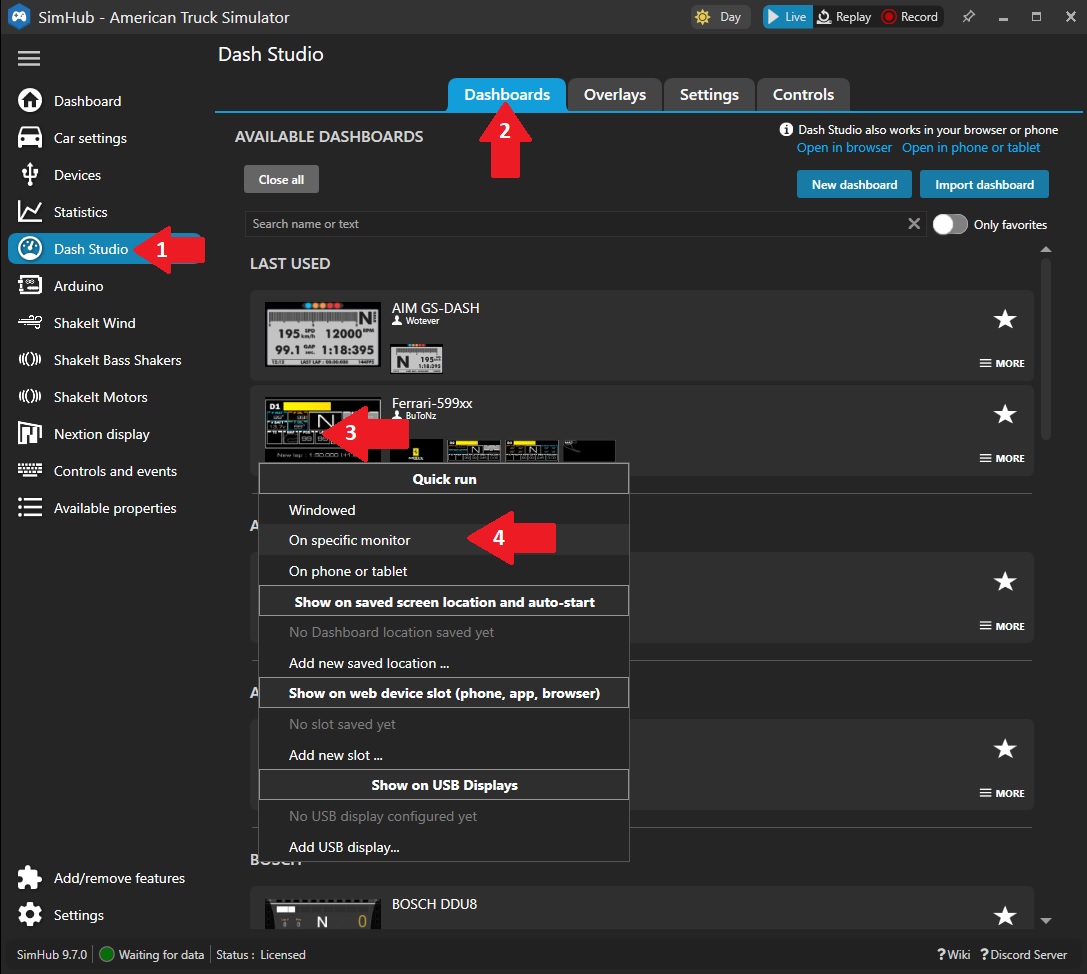Click New dashboard button
The width and height of the screenshot is (1087, 974).
tap(854, 184)
